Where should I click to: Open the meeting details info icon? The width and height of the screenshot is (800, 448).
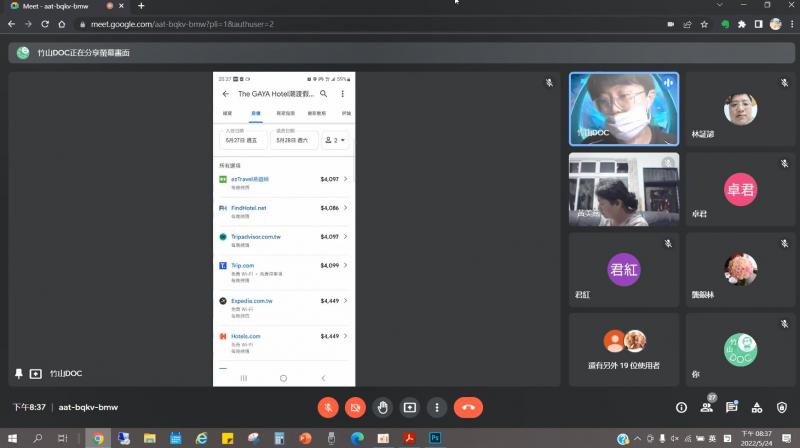click(x=681, y=407)
